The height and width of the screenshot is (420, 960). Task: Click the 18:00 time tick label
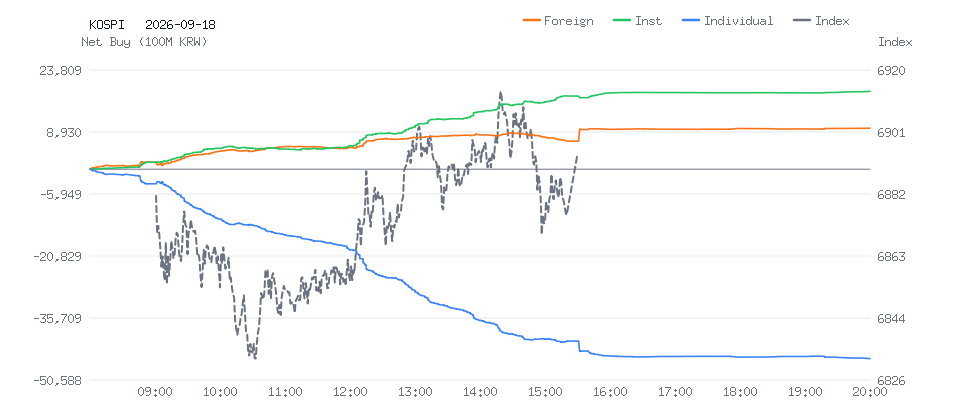tap(739, 392)
